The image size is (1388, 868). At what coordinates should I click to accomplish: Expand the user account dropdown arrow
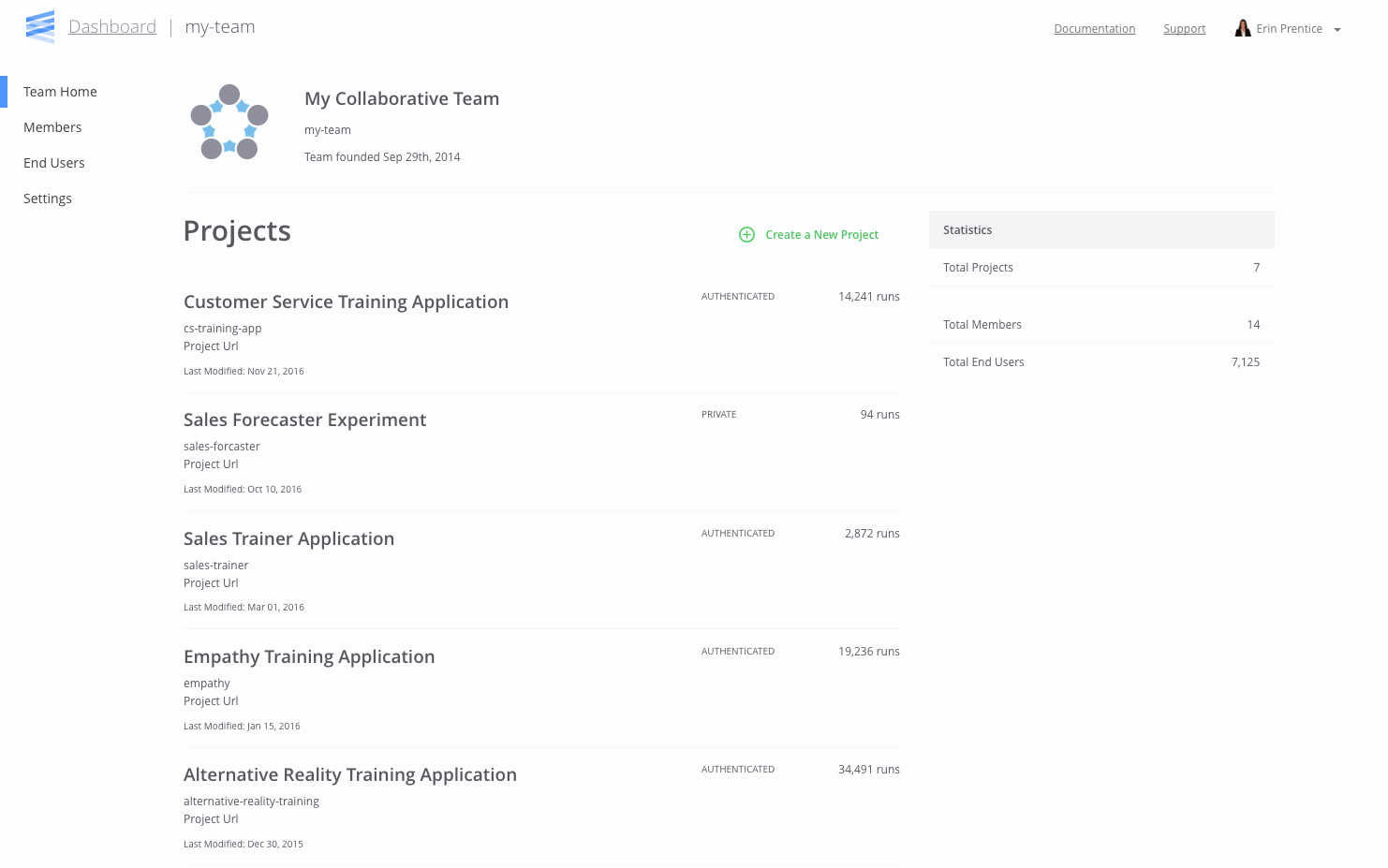tap(1337, 30)
